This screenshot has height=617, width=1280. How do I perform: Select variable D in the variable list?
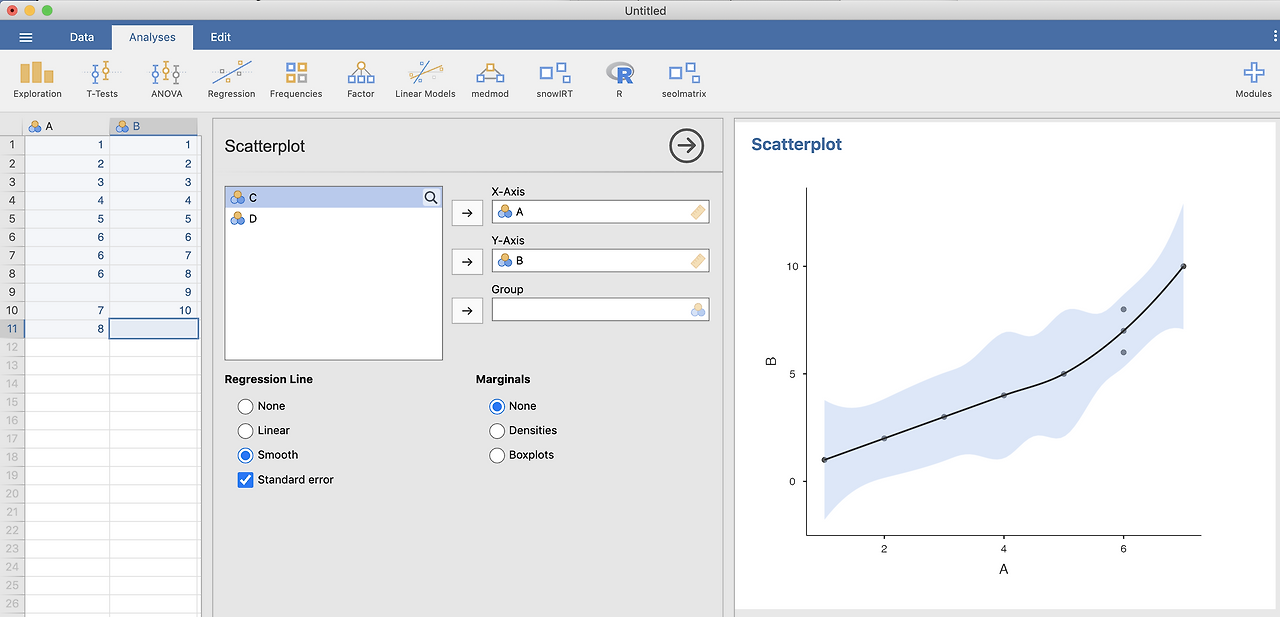coord(333,218)
